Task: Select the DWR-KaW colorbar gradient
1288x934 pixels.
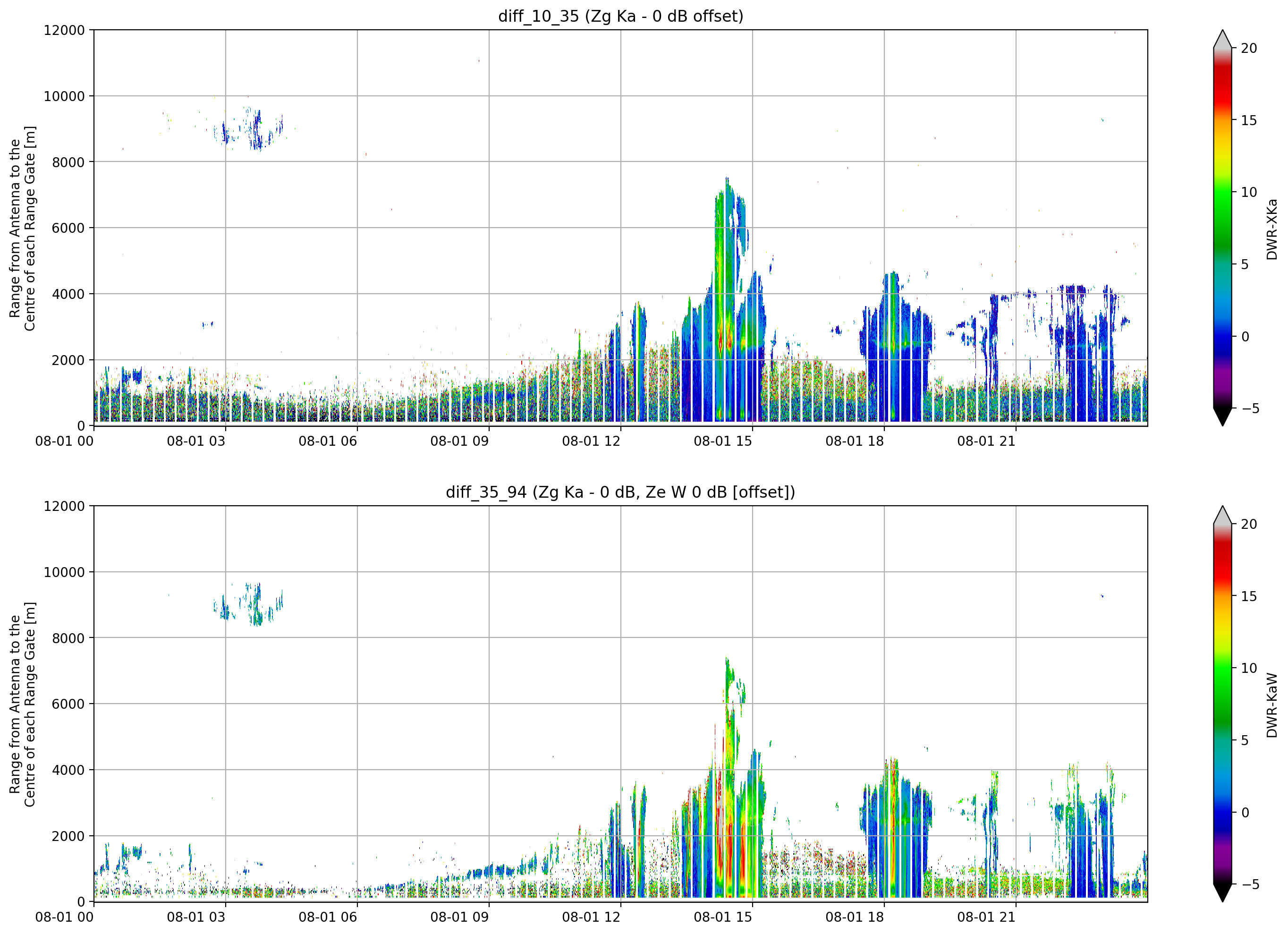Action: (1222, 704)
